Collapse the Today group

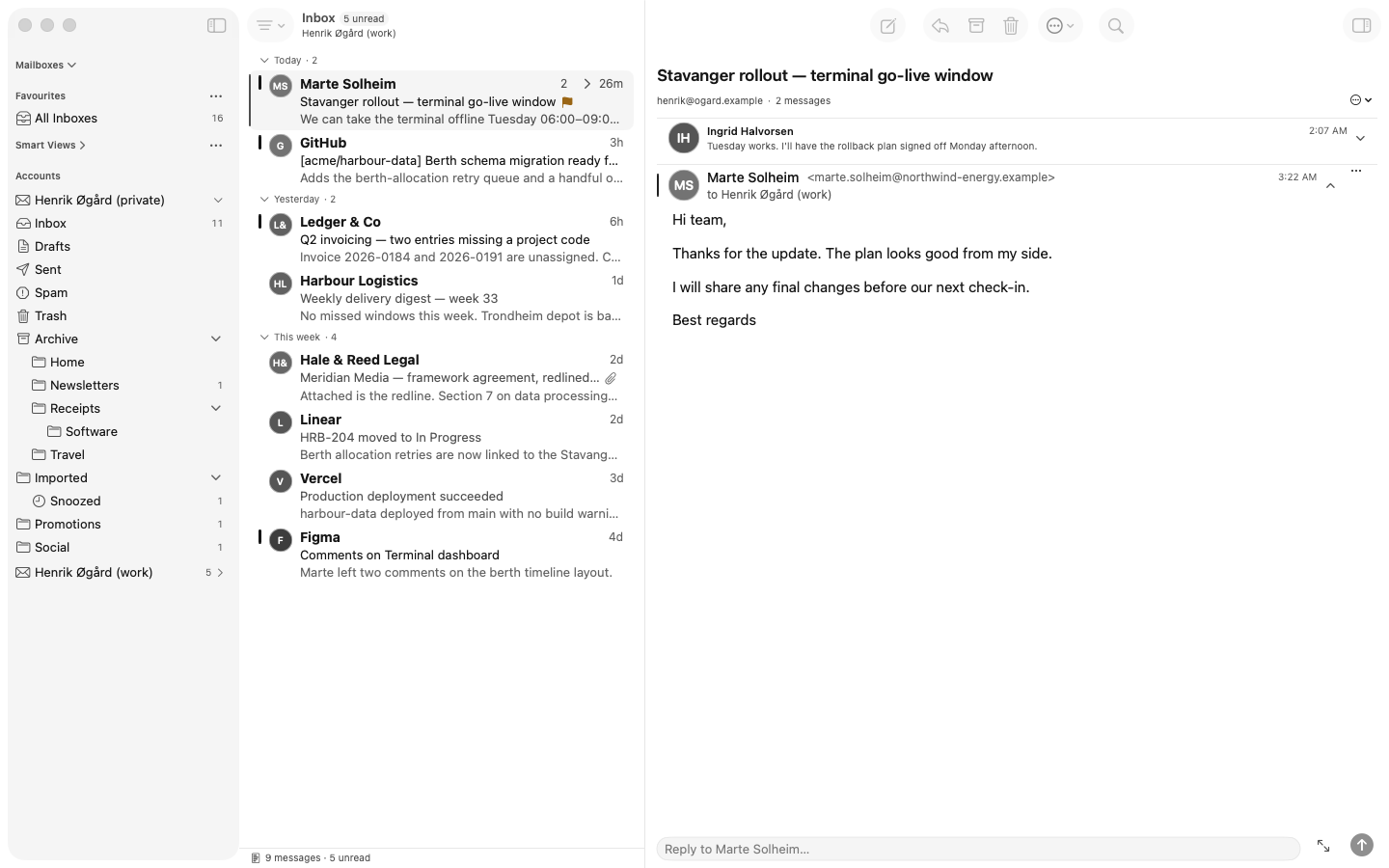(264, 60)
